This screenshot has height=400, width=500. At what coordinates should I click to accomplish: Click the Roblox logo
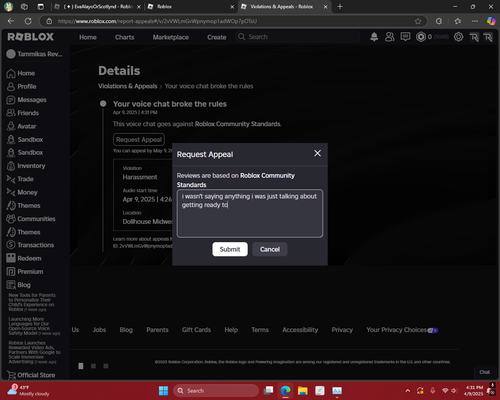(30, 37)
